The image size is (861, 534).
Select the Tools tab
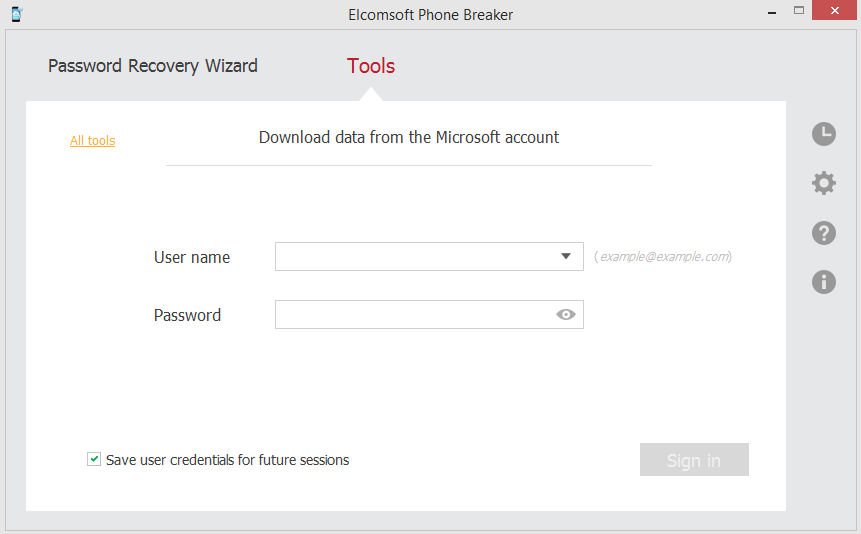371,66
